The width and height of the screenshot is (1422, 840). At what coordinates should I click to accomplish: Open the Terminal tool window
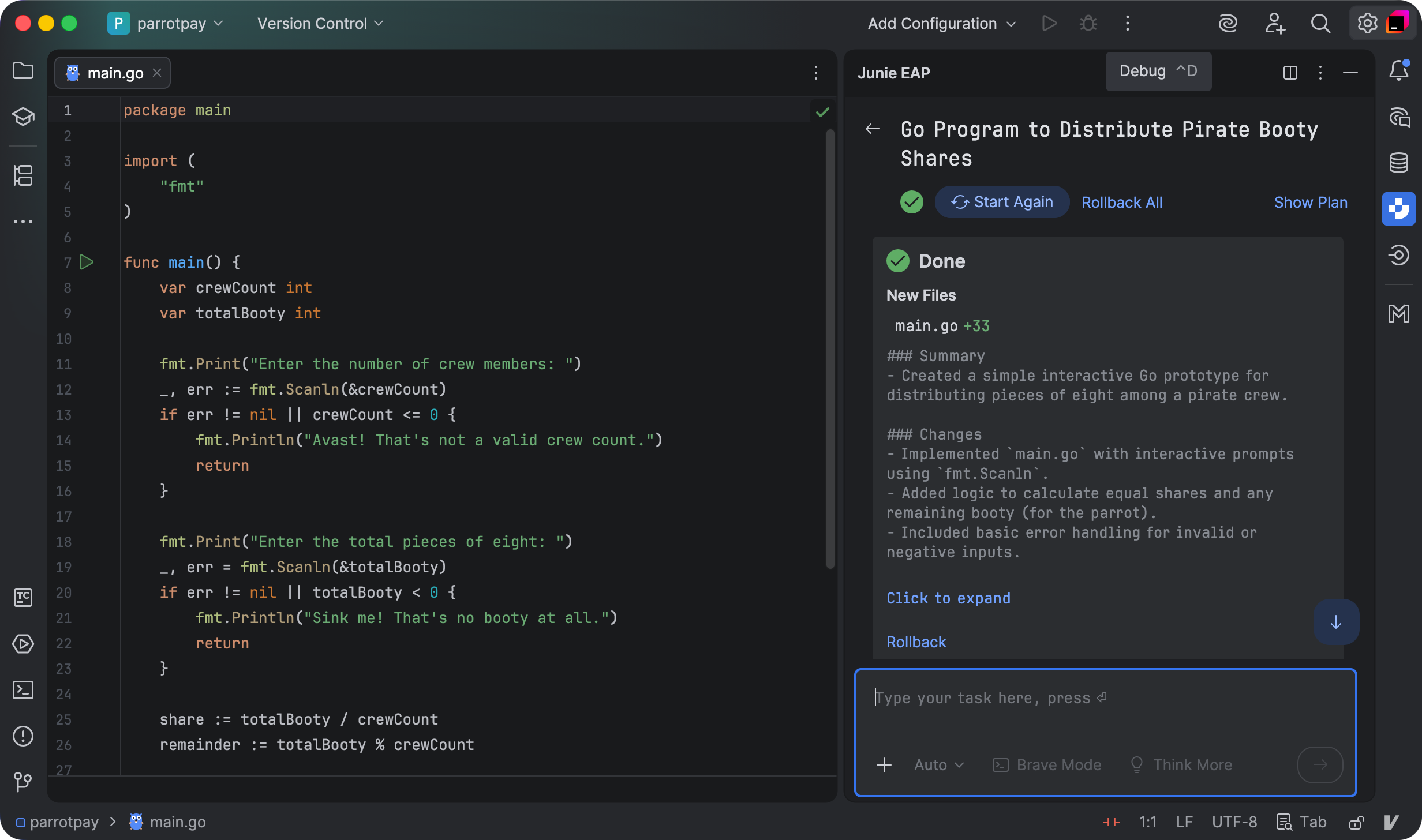(x=23, y=690)
